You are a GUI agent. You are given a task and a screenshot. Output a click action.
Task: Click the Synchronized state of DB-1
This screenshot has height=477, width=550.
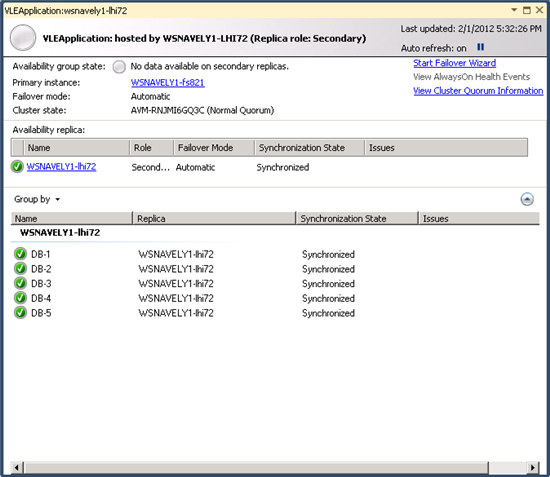pyautogui.click(x=328, y=254)
